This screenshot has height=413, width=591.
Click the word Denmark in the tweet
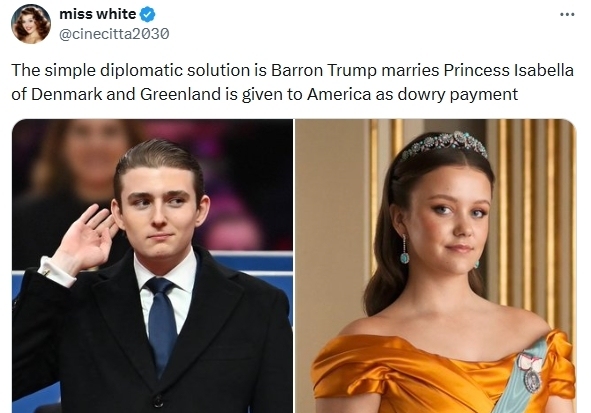pos(66,94)
